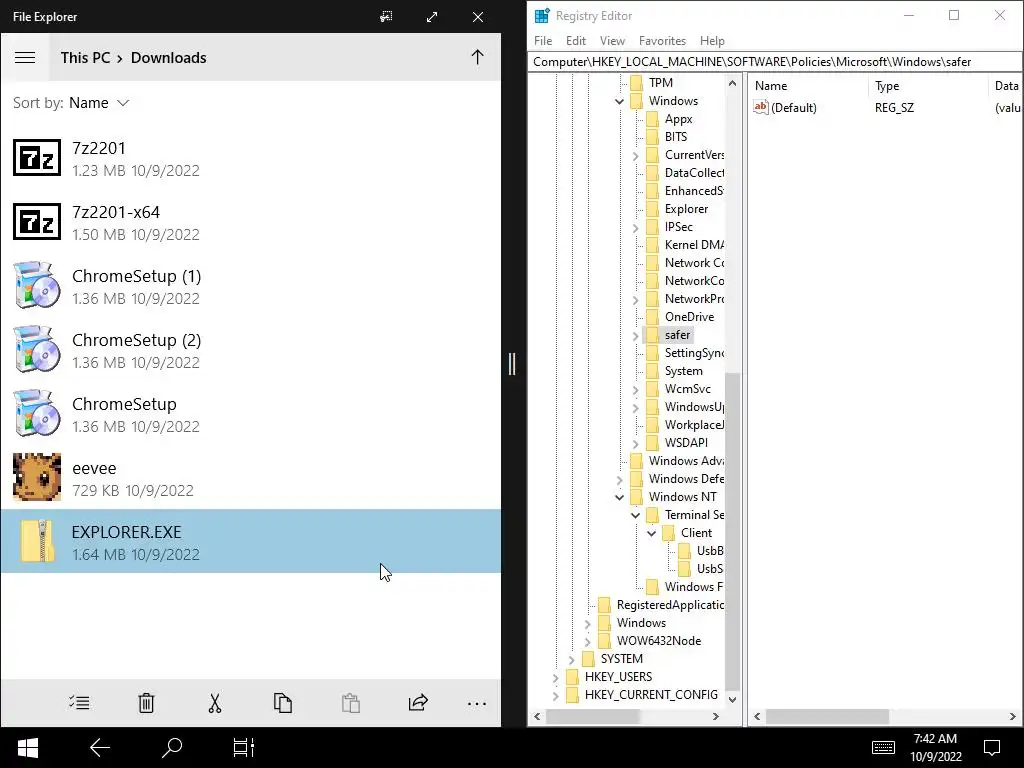Collapse the Terminal Services registry key
This screenshot has width=1024, height=768.
coord(635,515)
